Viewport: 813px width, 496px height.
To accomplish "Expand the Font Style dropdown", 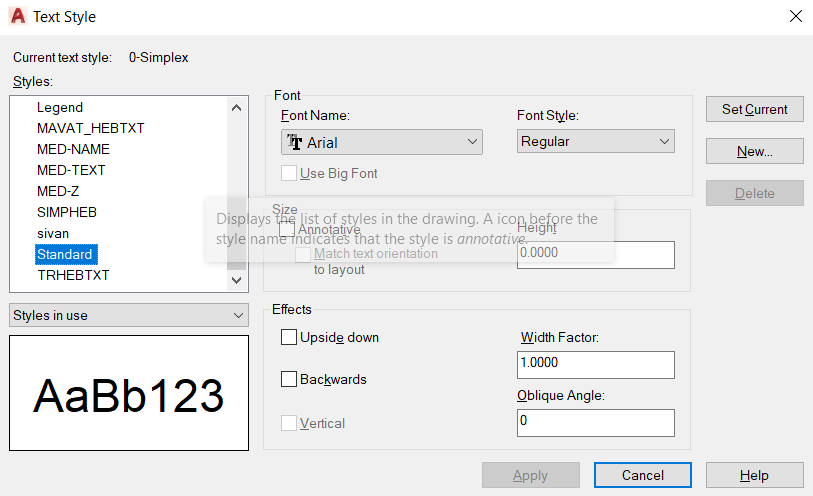I will click(665, 142).
